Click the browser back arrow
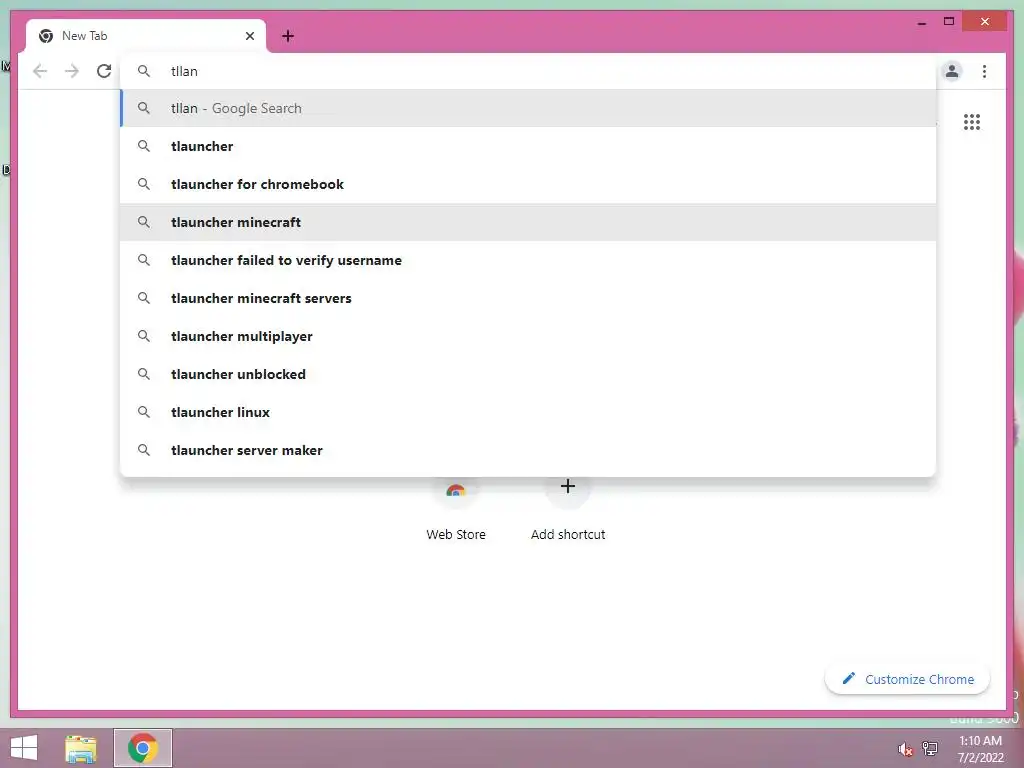The width and height of the screenshot is (1024, 768). (x=40, y=71)
